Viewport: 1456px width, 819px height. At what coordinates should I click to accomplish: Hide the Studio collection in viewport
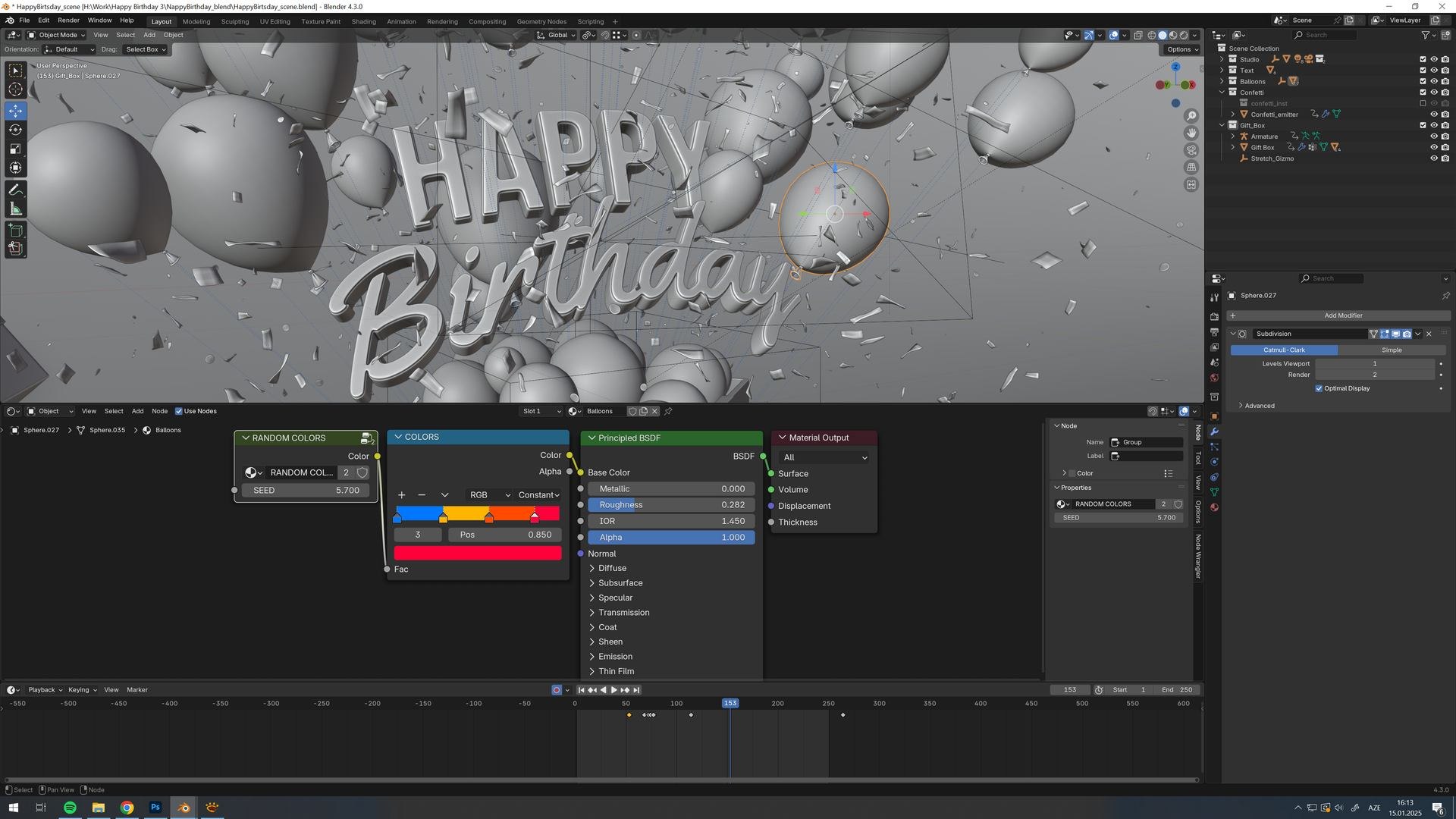pyautogui.click(x=1433, y=59)
